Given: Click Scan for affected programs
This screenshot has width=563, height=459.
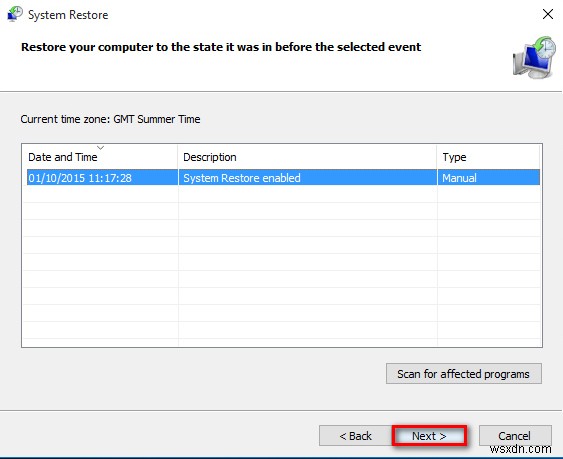Looking at the screenshot, I should (464, 374).
